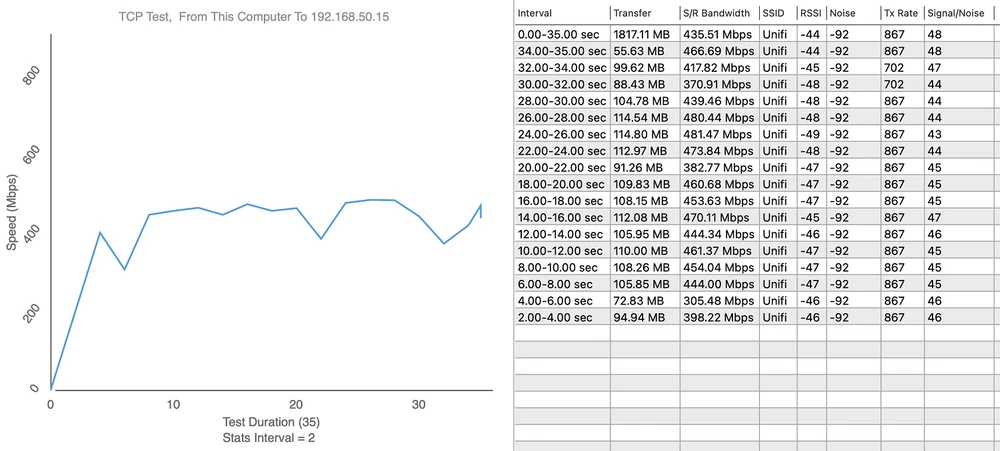Select the 34.00-35.00 sec interval row
Image resolution: width=1000 pixels, height=451 pixels.
coord(561,51)
